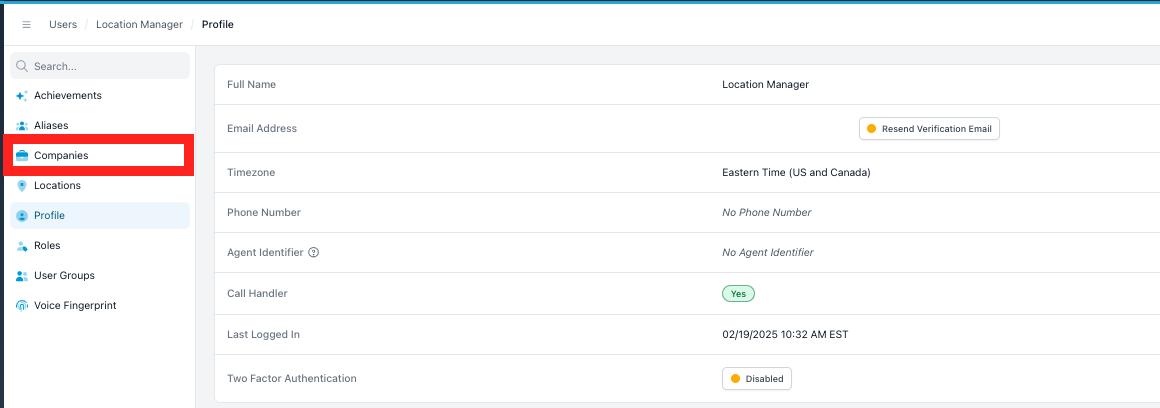Click the Voice Fingerprint icon
1160x408 pixels.
(21, 305)
